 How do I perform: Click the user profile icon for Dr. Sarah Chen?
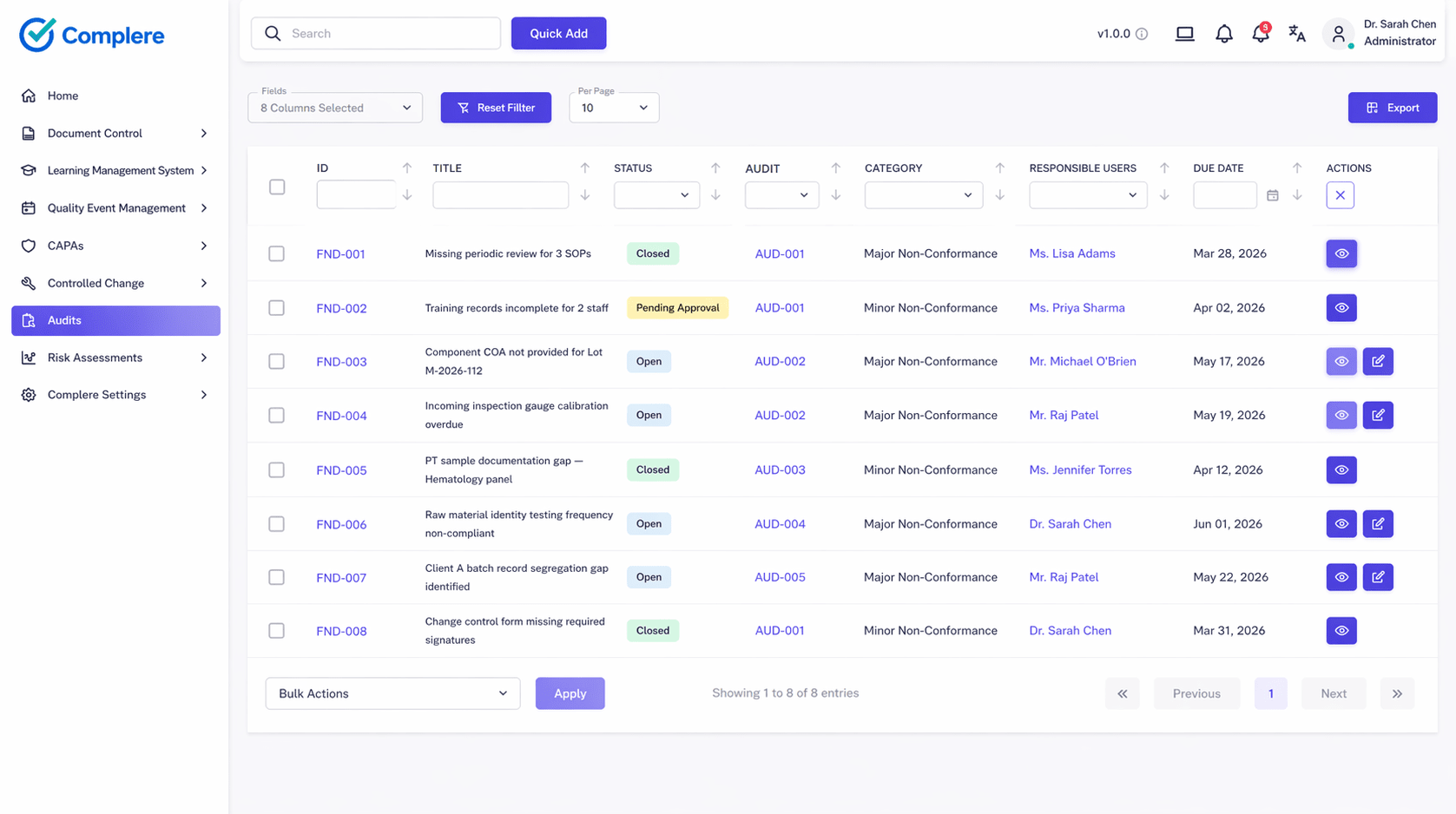(1338, 33)
